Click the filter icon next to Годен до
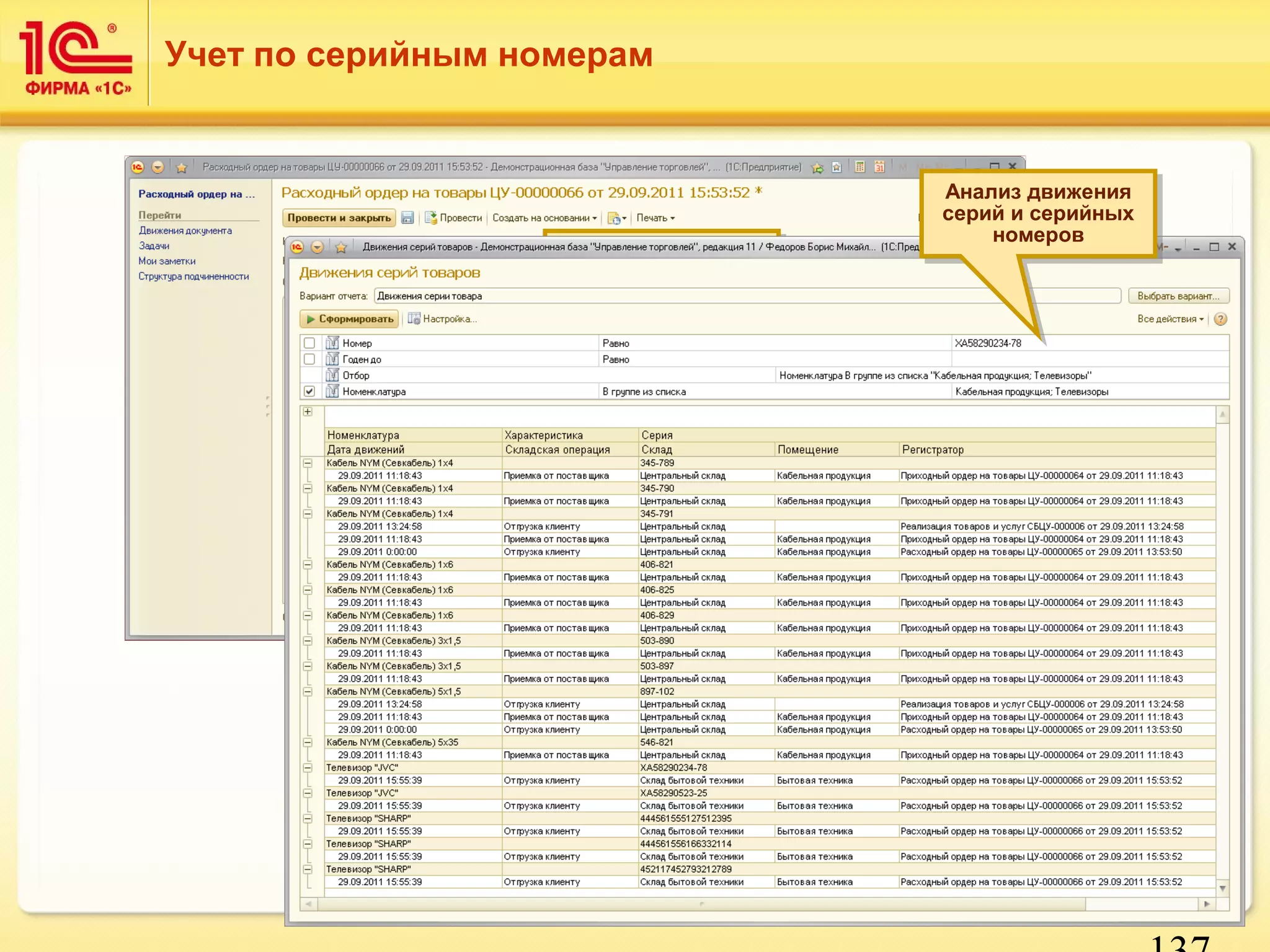Viewport: 1270px width, 952px height. pos(332,359)
